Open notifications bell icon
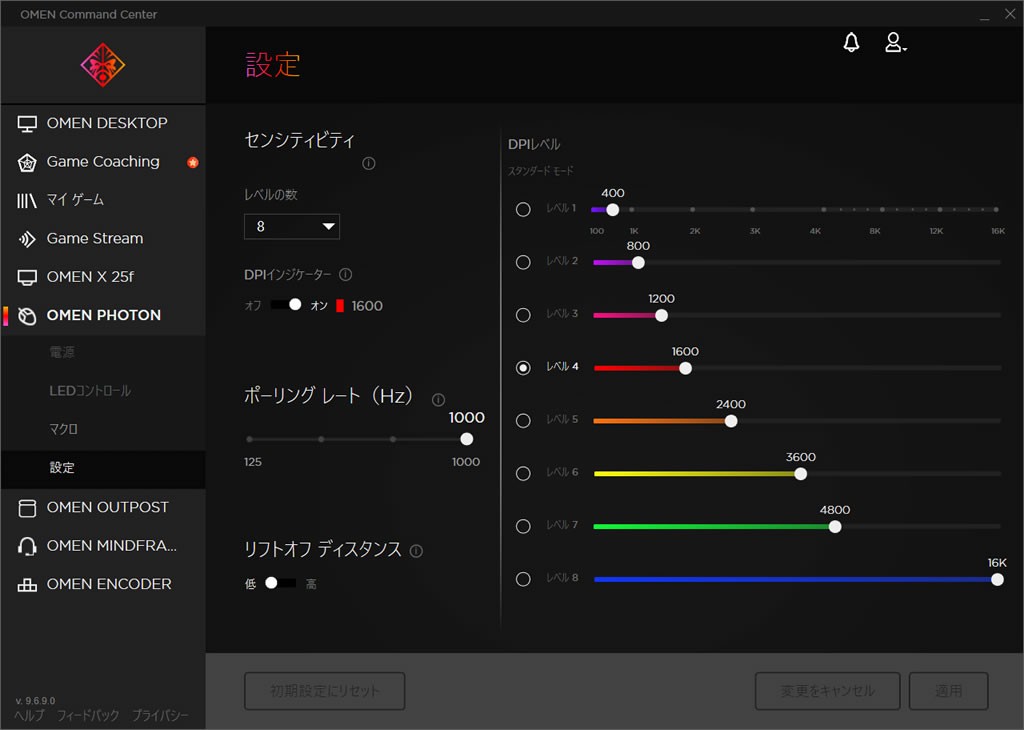This screenshot has height=730, width=1024. [851, 42]
